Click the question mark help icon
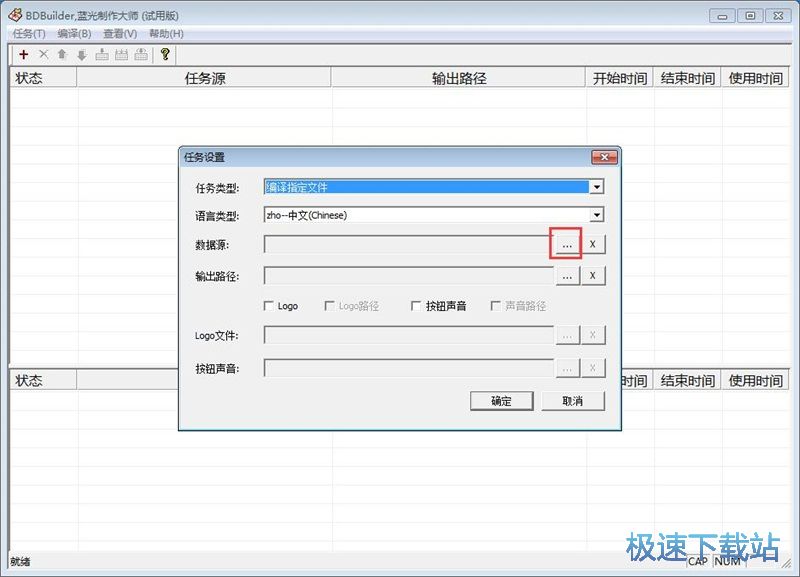Viewport: 800px width, 577px height. tap(165, 54)
